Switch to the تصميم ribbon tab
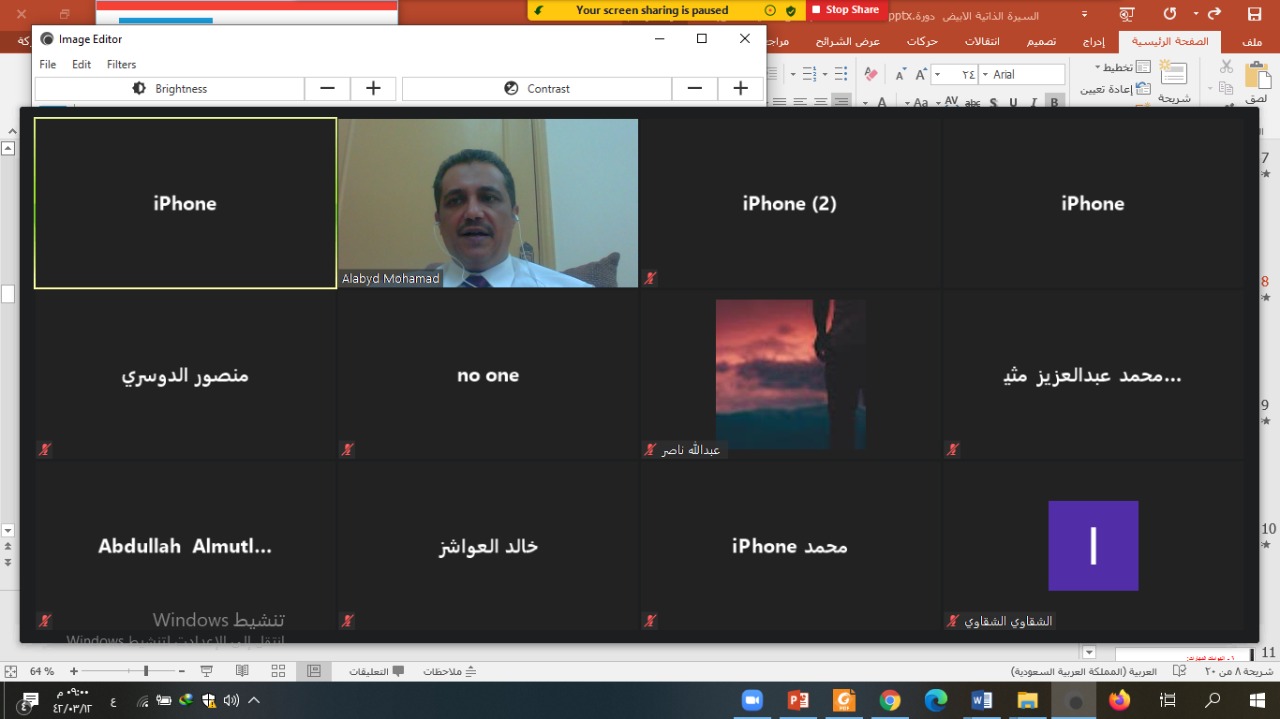1280x719 pixels. (1041, 42)
